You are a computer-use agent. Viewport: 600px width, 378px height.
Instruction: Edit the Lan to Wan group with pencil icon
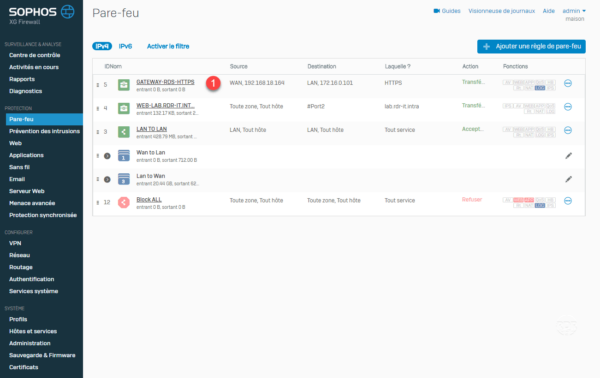coord(569,179)
